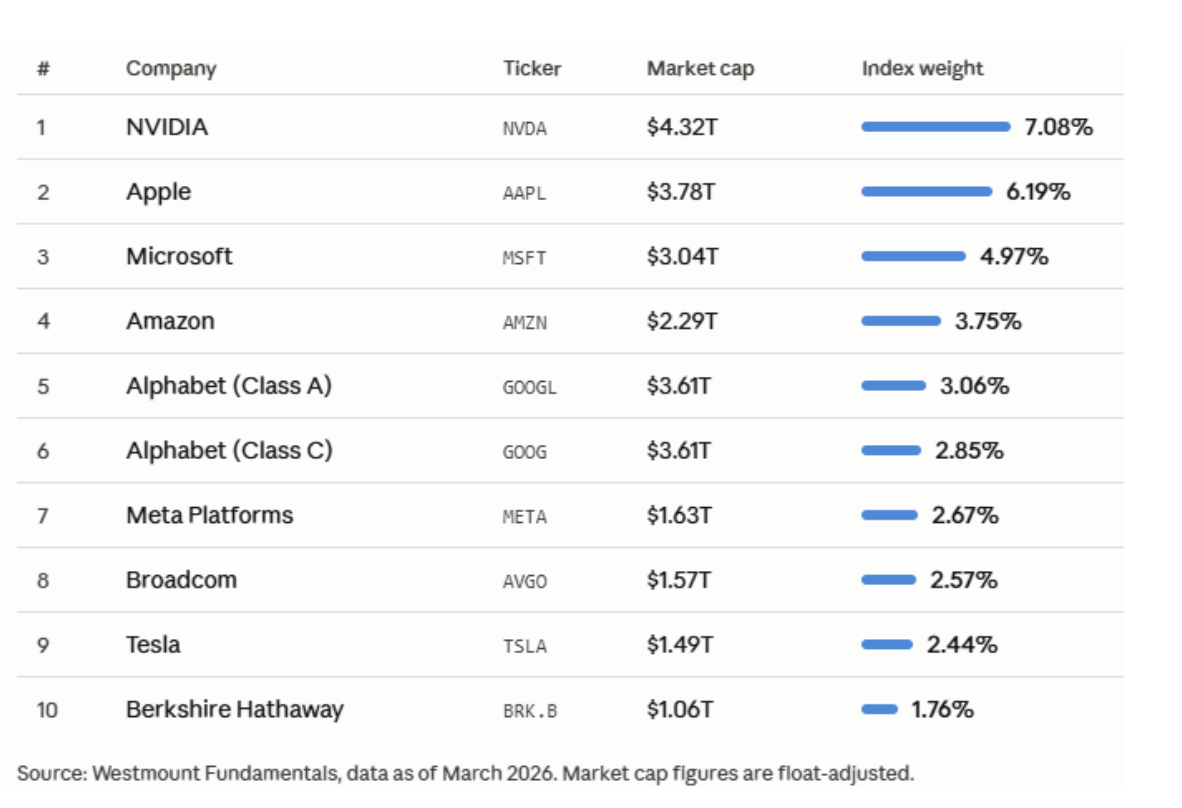Click the GOOGL ticker symbol
Viewport: 1182px width, 808px height.
(x=529, y=387)
